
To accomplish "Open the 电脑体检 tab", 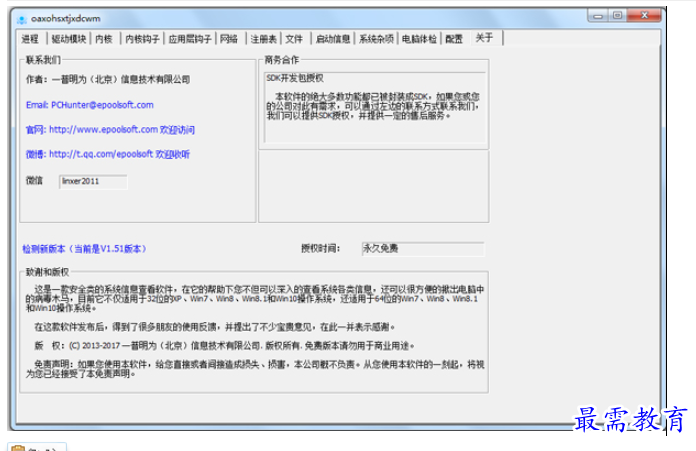I will (419, 39).
